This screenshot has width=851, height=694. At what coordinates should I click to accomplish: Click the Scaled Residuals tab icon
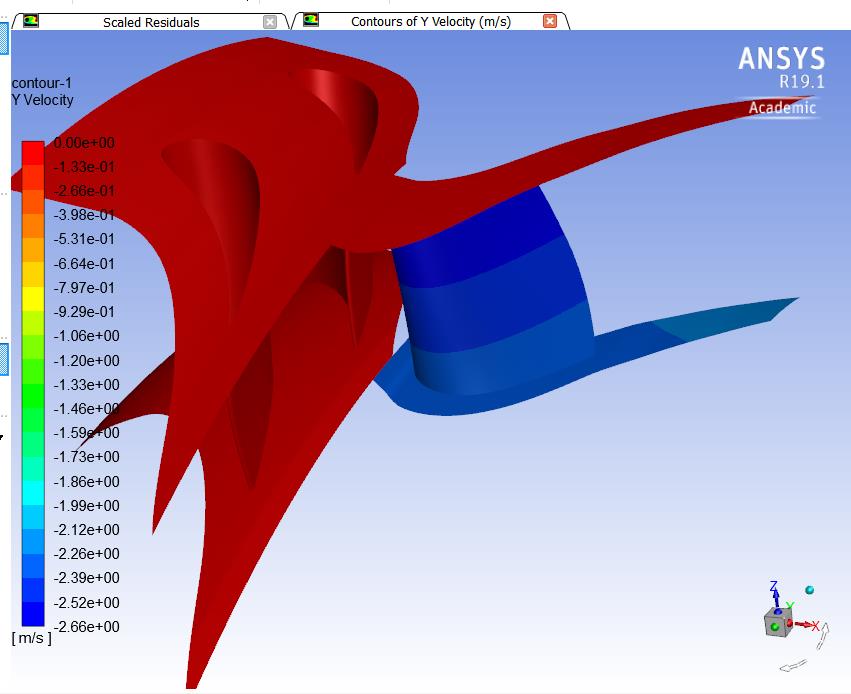point(31,21)
